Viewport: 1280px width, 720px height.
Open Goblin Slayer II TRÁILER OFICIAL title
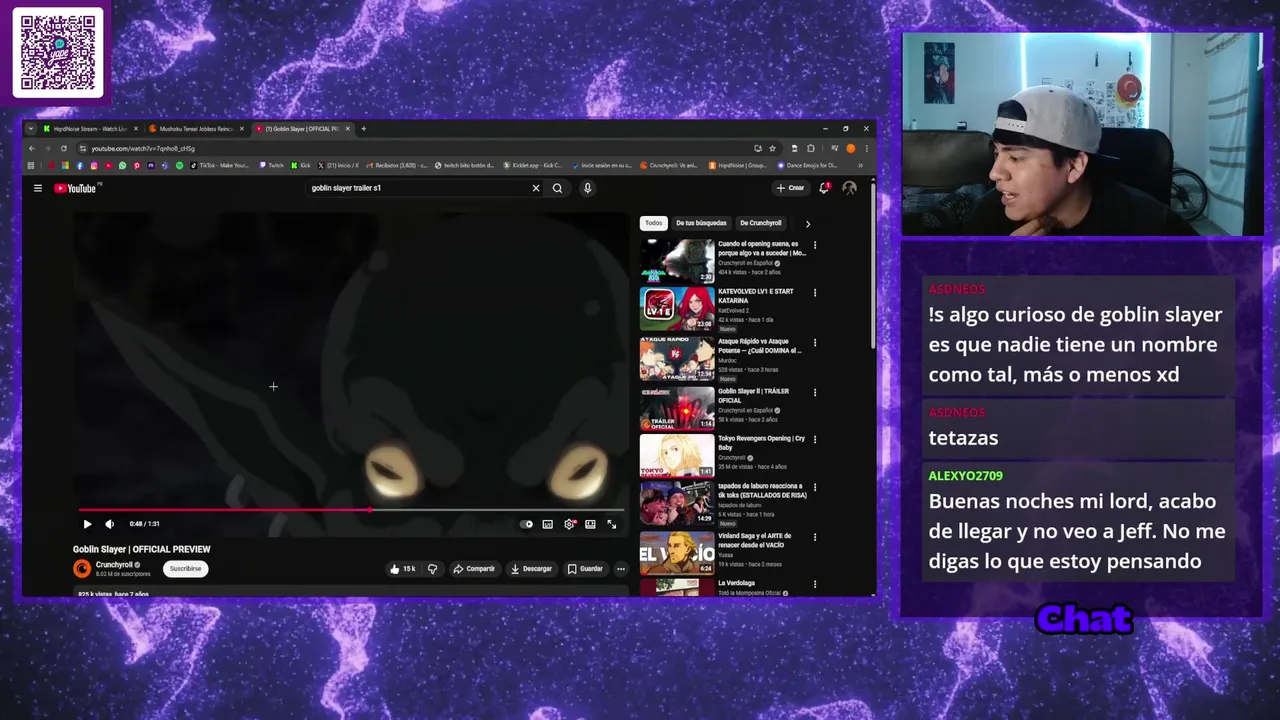[754, 395]
